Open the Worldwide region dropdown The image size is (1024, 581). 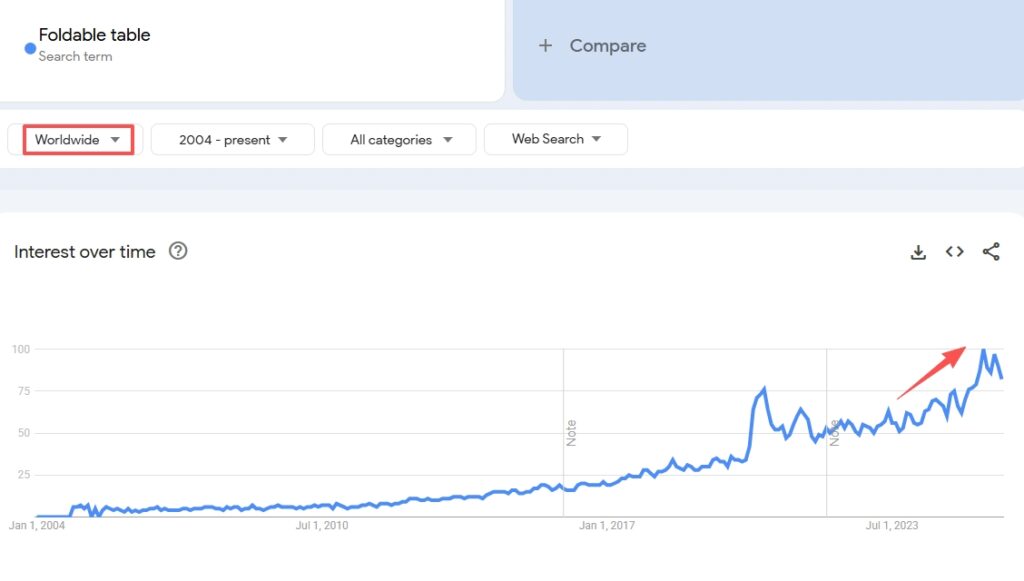point(78,140)
